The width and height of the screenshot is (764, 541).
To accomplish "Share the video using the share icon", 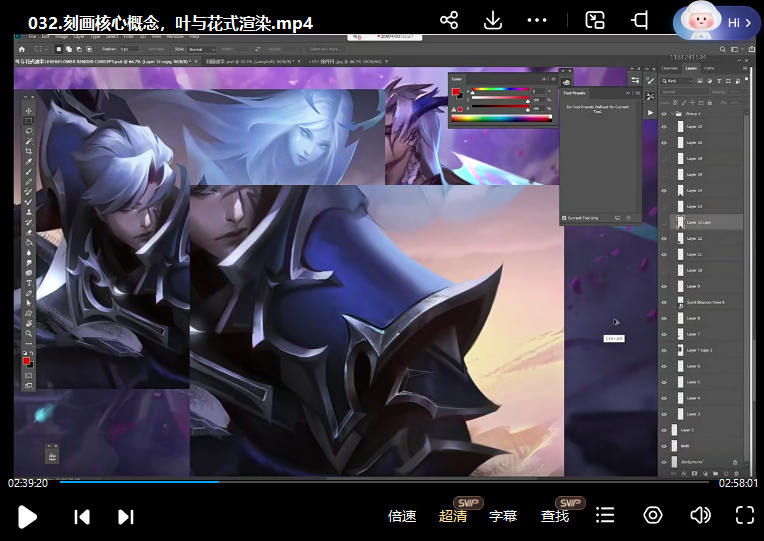I will click(x=449, y=20).
